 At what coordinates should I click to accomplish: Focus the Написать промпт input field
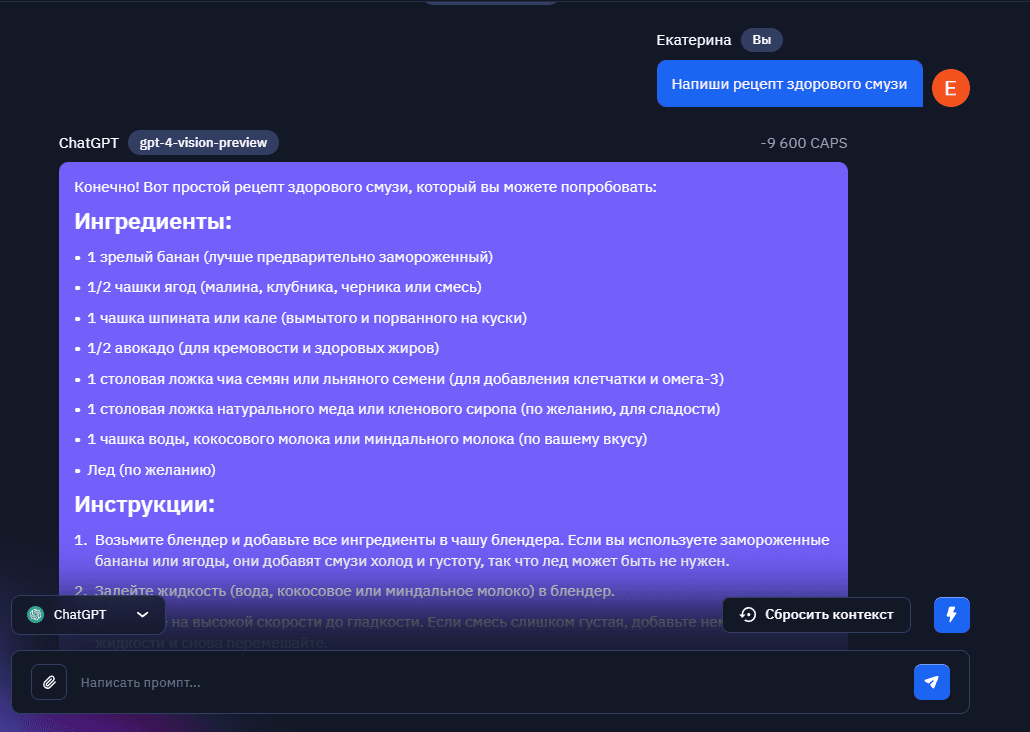[x=490, y=682]
